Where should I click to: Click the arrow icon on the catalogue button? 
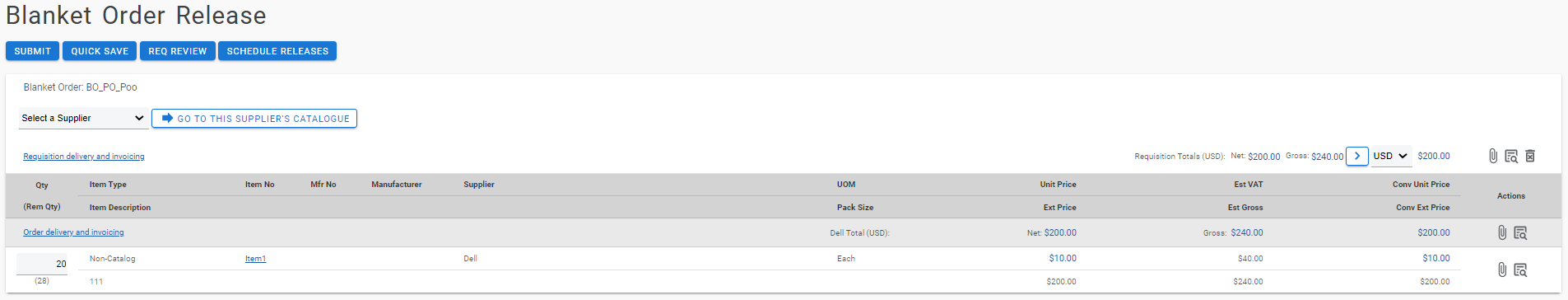coord(167,118)
